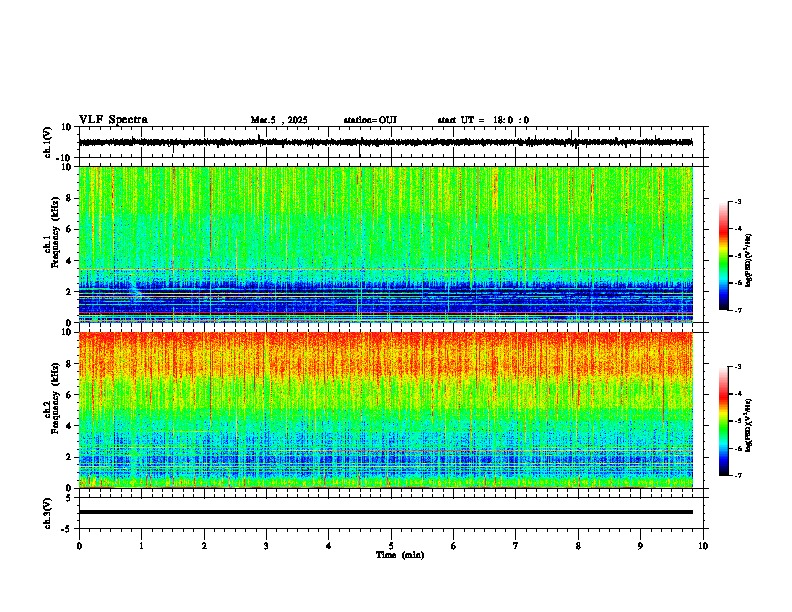792x612 pixels.
Task: Click the "ch.1(V)" waveform axis label
Action: click(x=48, y=142)
